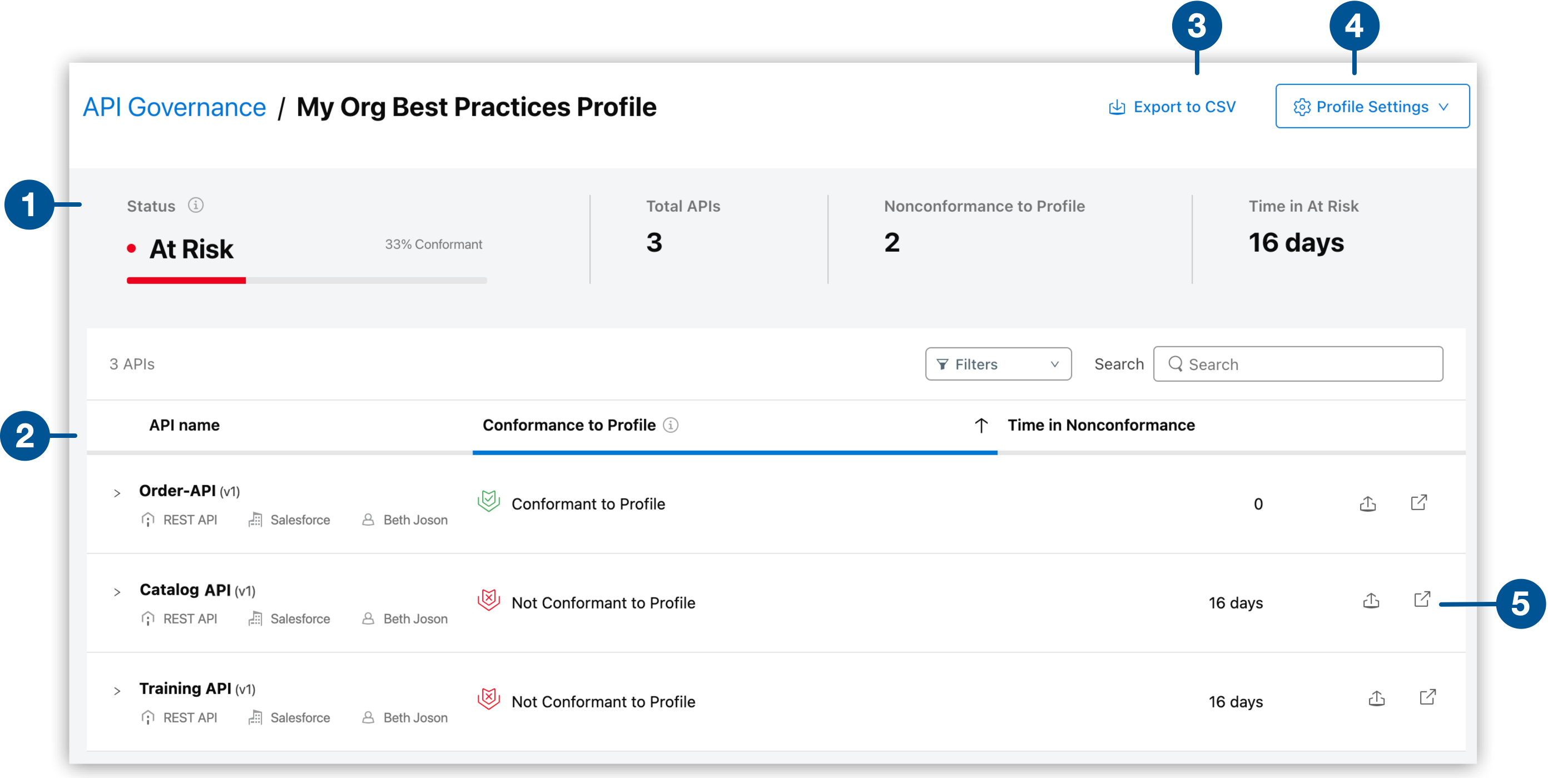Click the upload icon on the Training API row
This screenshot has width=1568, height=778.
[x=1377, y=700]
